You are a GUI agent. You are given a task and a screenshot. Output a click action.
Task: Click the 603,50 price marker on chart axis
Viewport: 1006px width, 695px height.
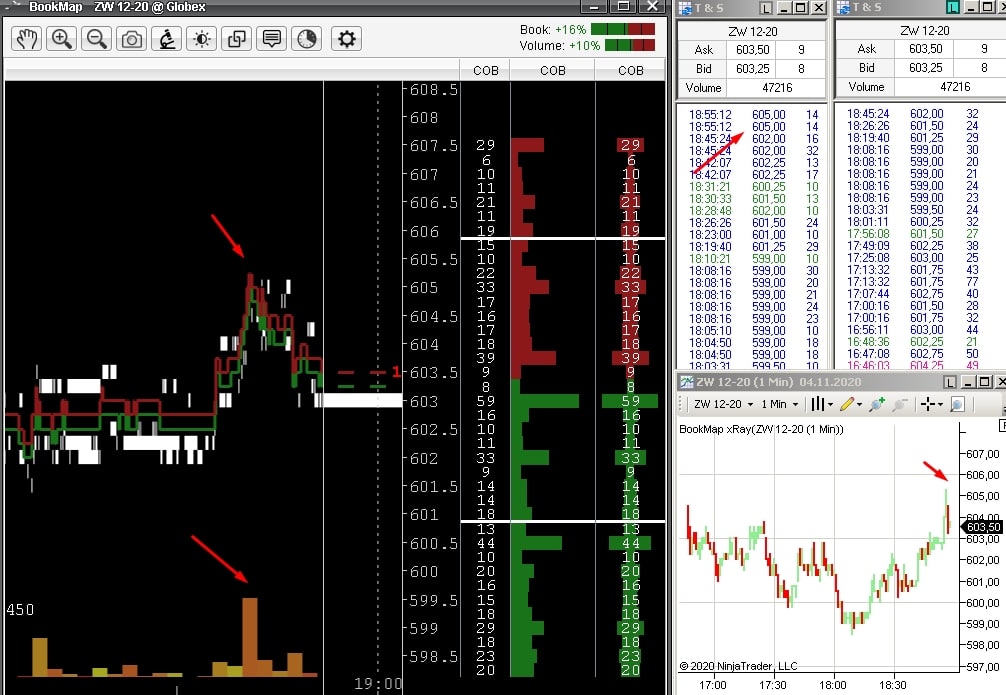(x=983, y=527)
